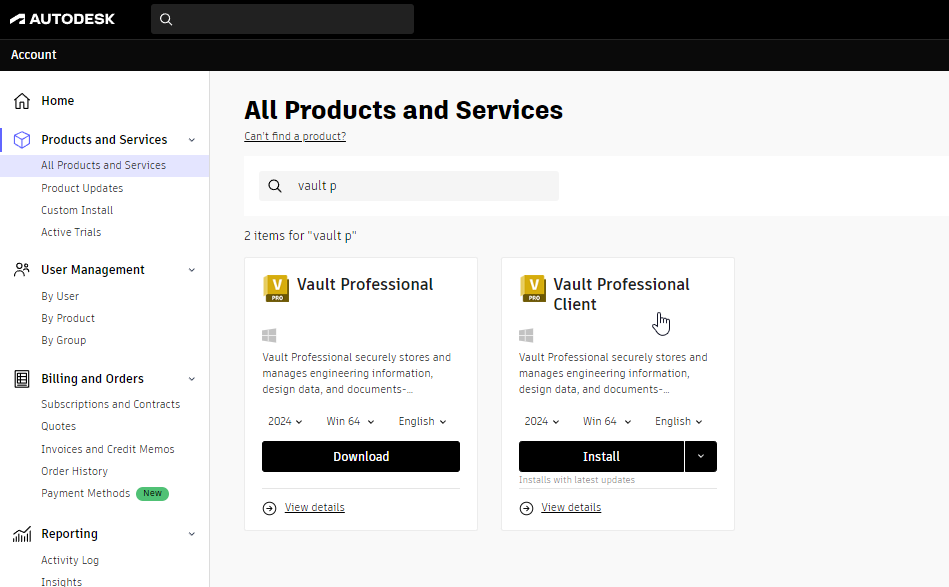Collapse the User Management section chevron
Image resolution: width=949 pixels, height=587 pixels.
[192, 270]
